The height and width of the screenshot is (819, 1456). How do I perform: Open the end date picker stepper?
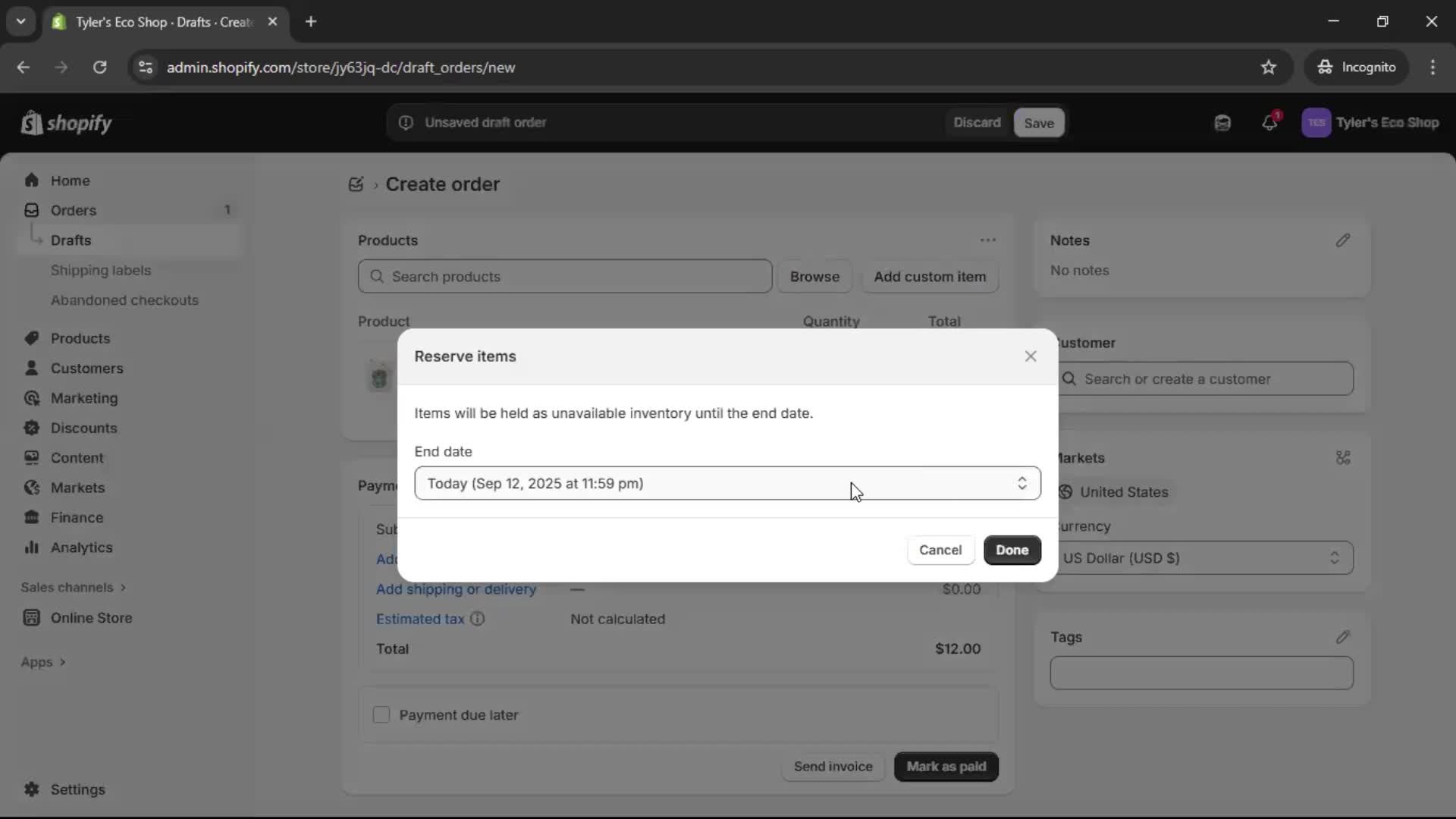tap(1022, 483)
